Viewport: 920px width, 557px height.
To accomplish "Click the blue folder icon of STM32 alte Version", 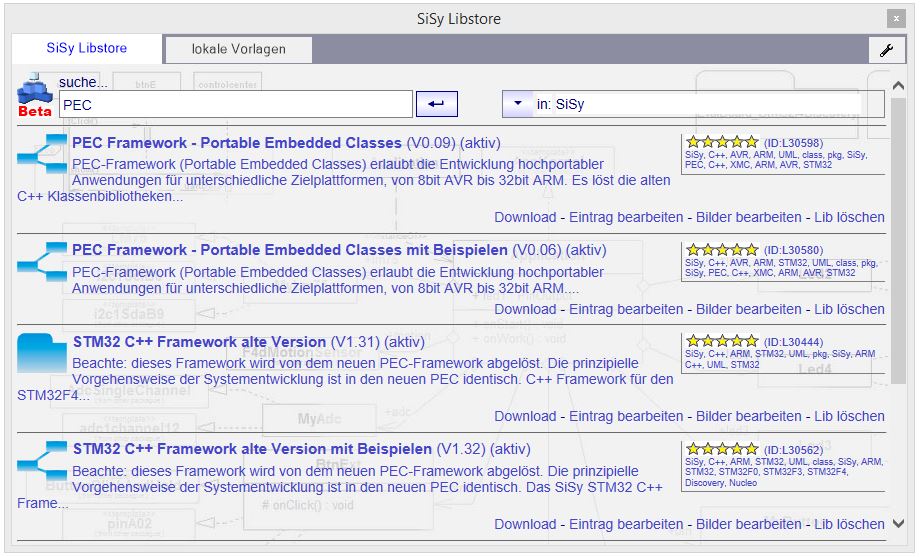I will coord(42,353).
